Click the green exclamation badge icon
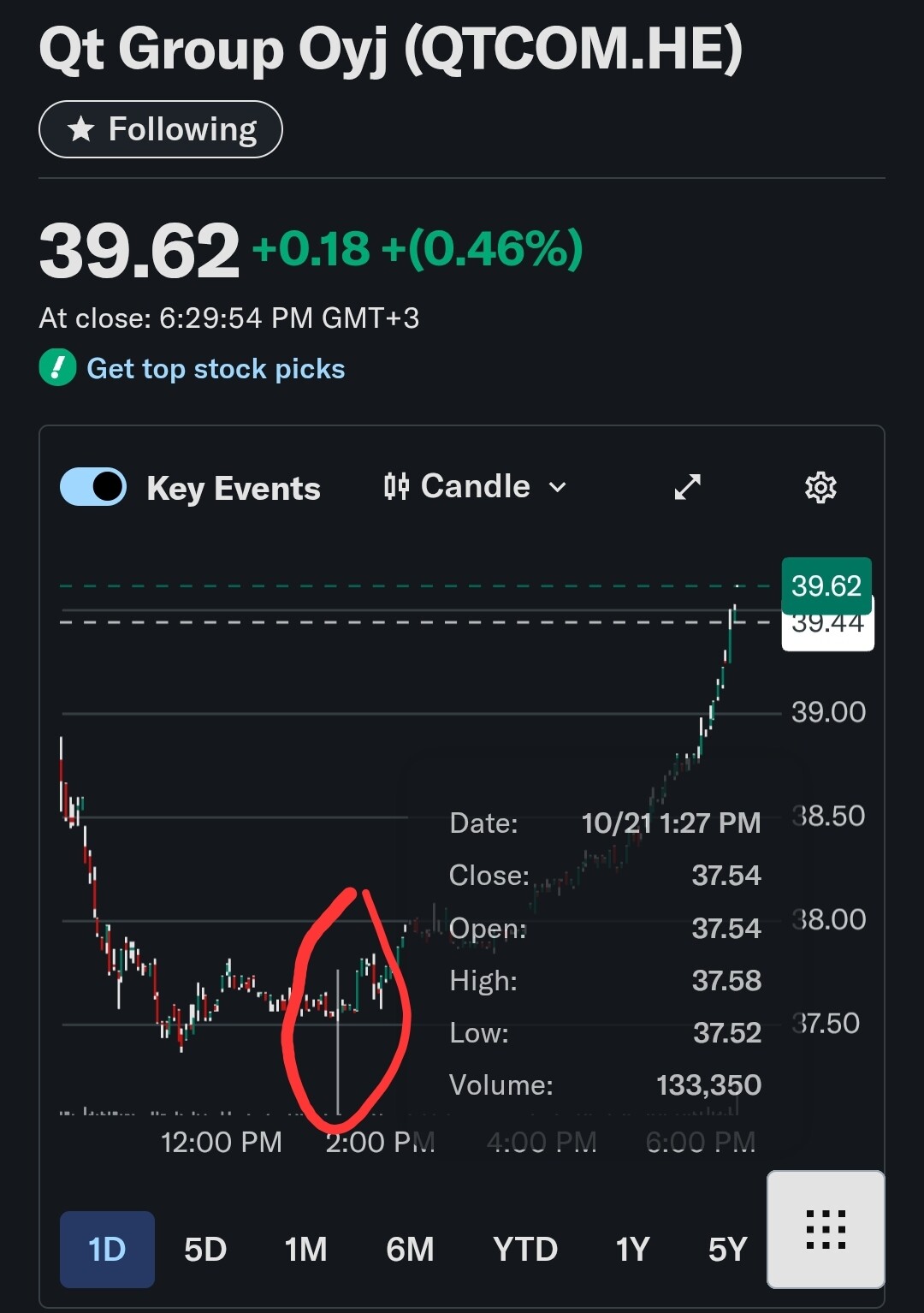 [58, 368]
